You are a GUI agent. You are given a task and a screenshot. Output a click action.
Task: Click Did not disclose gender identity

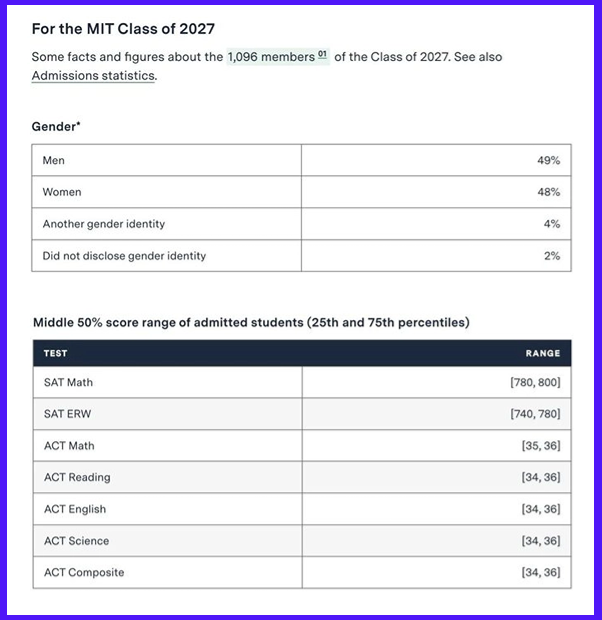(124, 256)
